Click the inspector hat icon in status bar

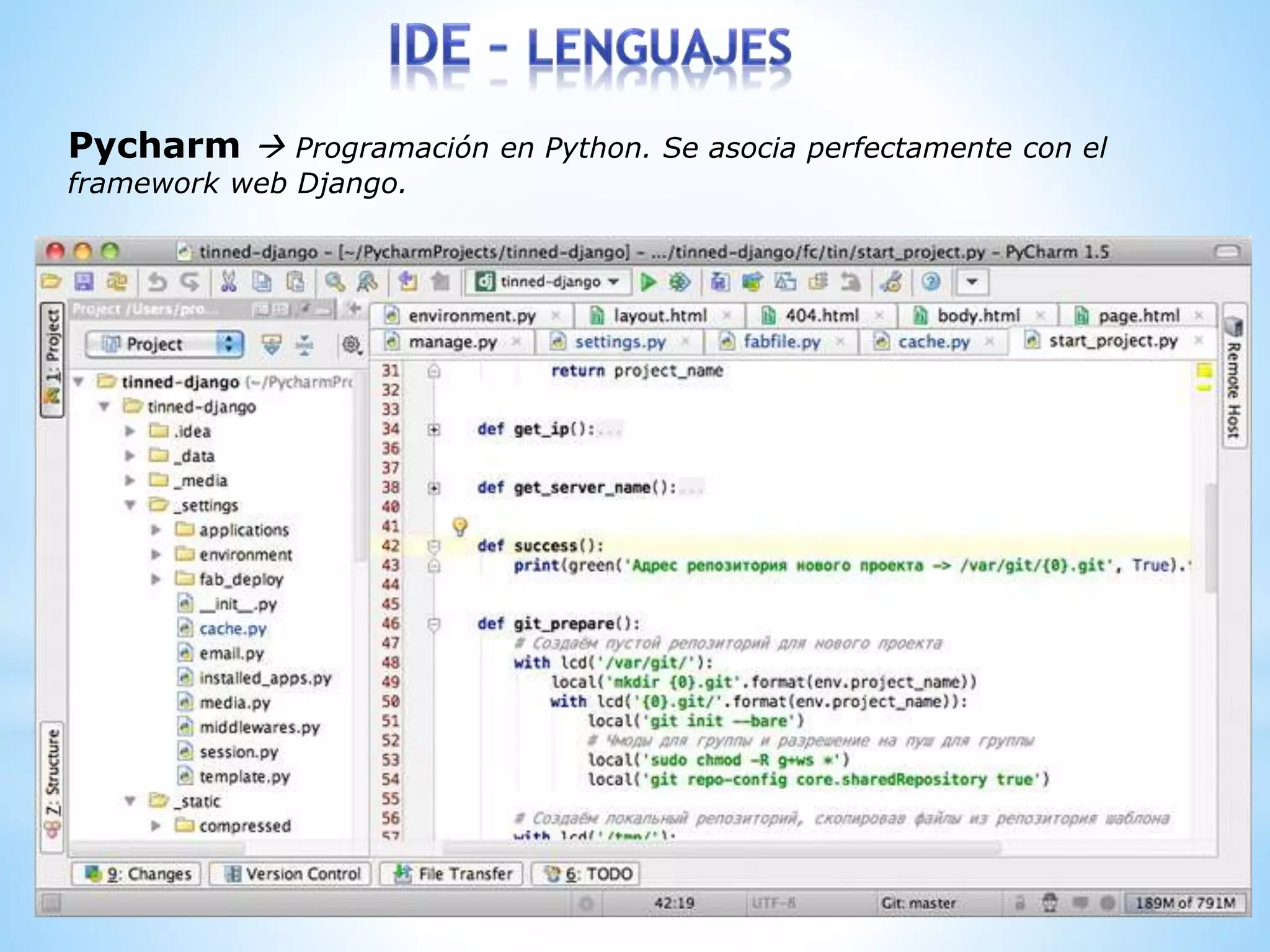(1050, 903)
